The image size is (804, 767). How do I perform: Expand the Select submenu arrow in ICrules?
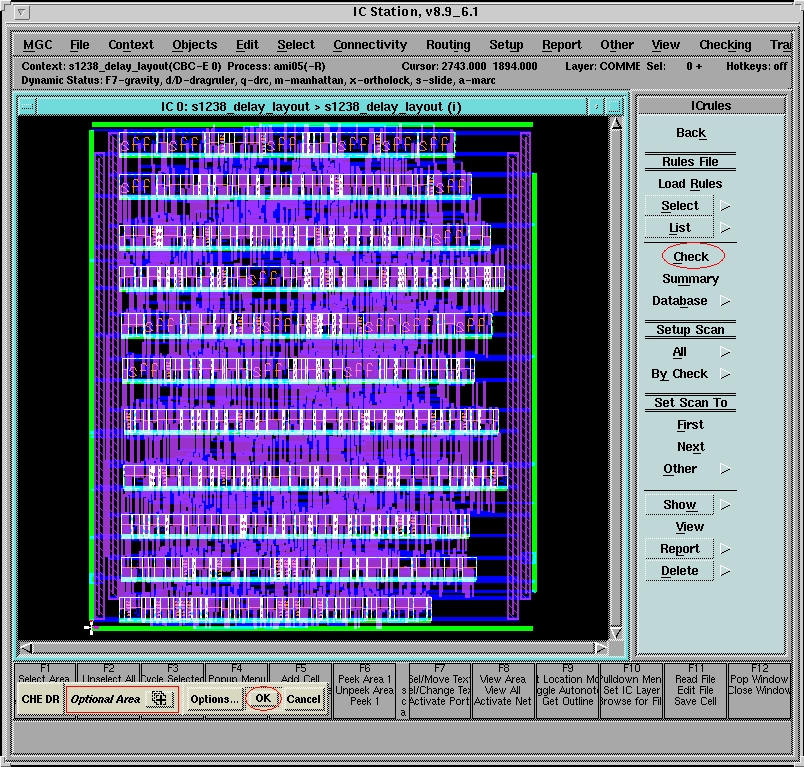(726, 206)
